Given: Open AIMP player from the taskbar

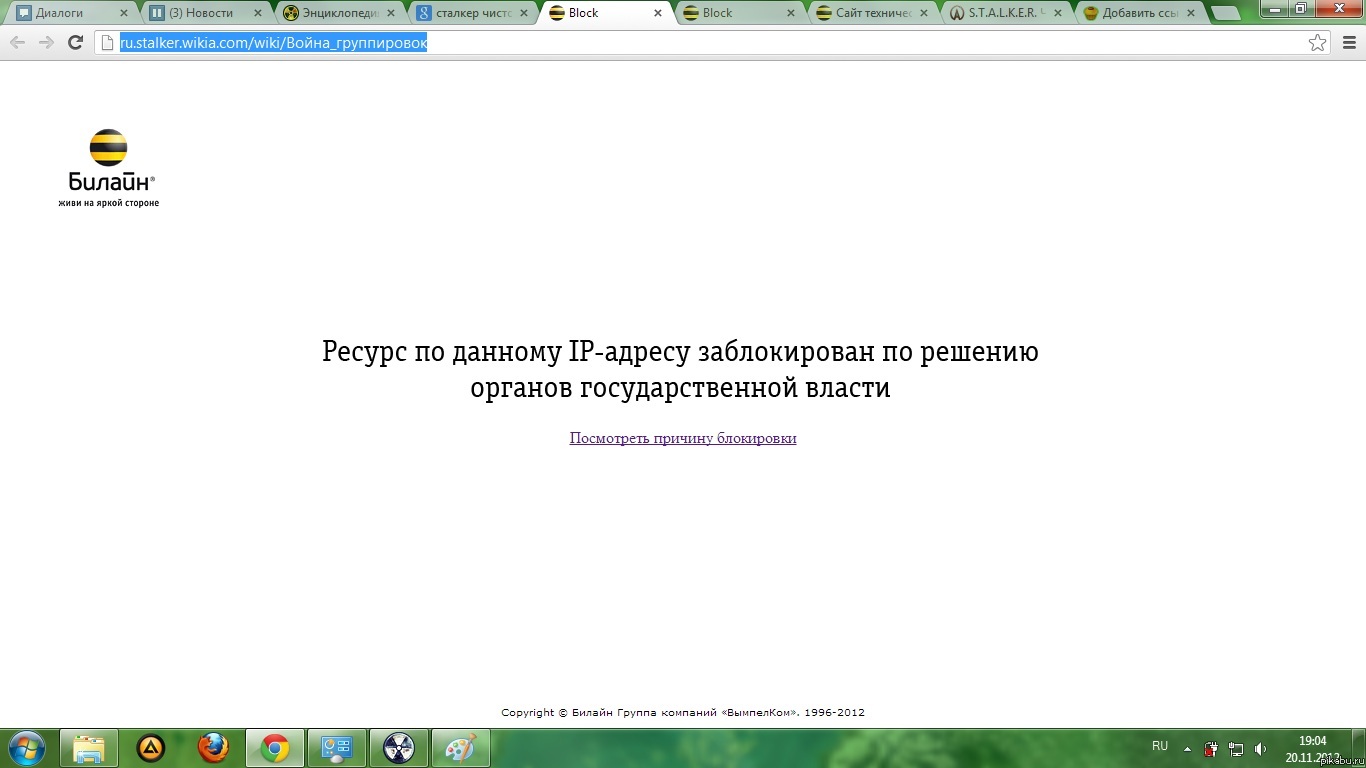Looking at the screenshot, I should tap(151, 748).
